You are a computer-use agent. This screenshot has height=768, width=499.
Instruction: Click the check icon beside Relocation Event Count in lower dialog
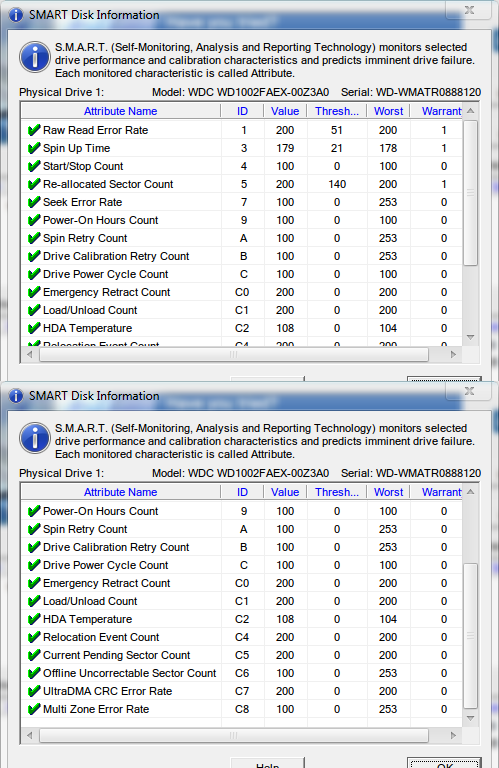[x=34, y=637]
